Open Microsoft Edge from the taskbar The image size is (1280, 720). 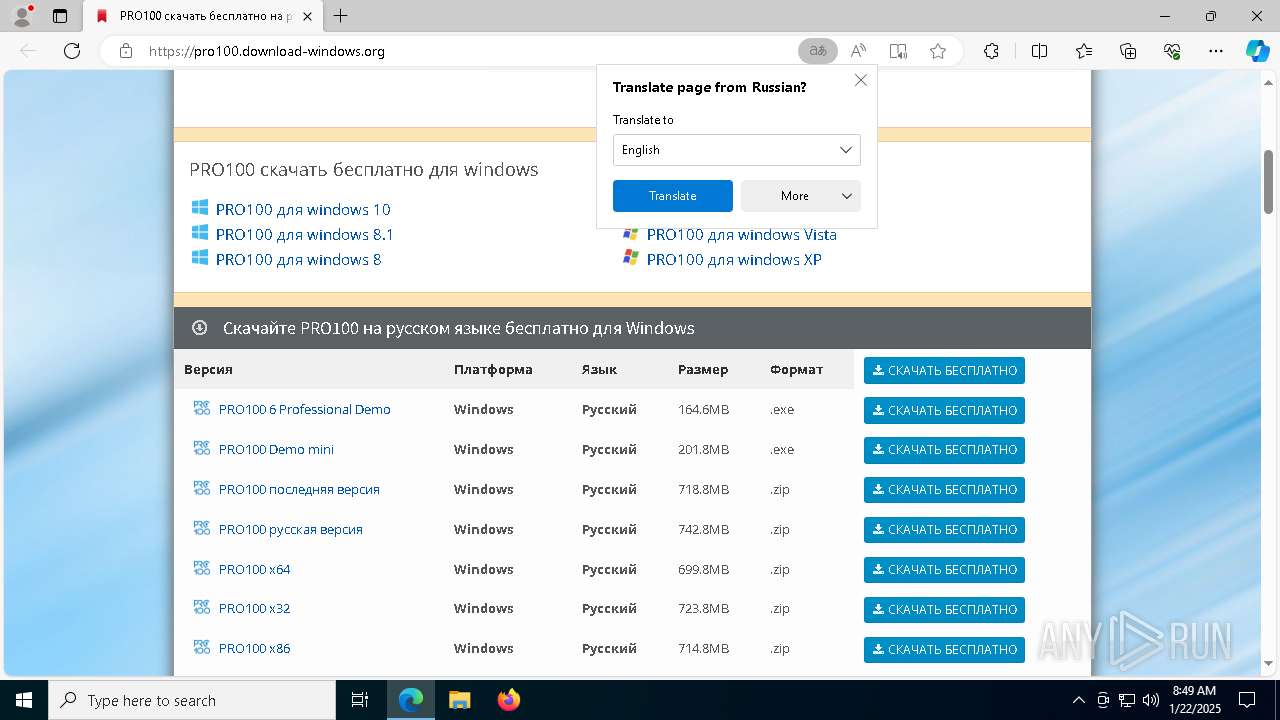(x=411, y=700)
